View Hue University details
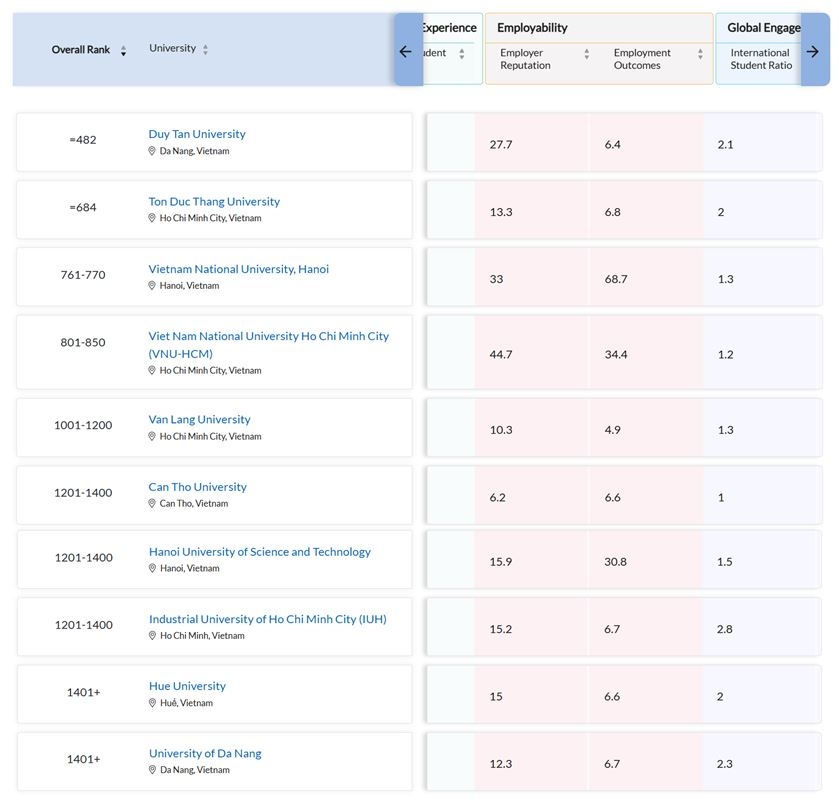This screenshot has height=803, width=839. tap(187, 686)
